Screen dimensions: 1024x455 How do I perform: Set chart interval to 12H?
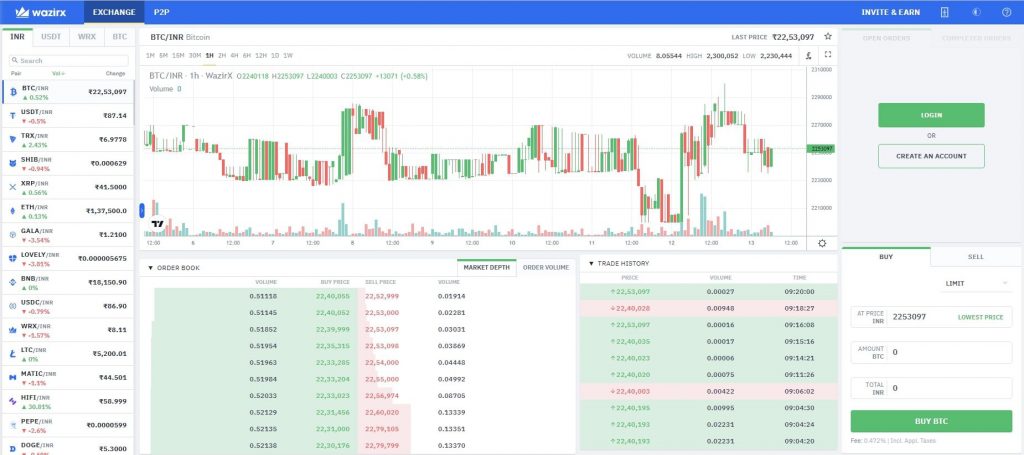[261, 55]
